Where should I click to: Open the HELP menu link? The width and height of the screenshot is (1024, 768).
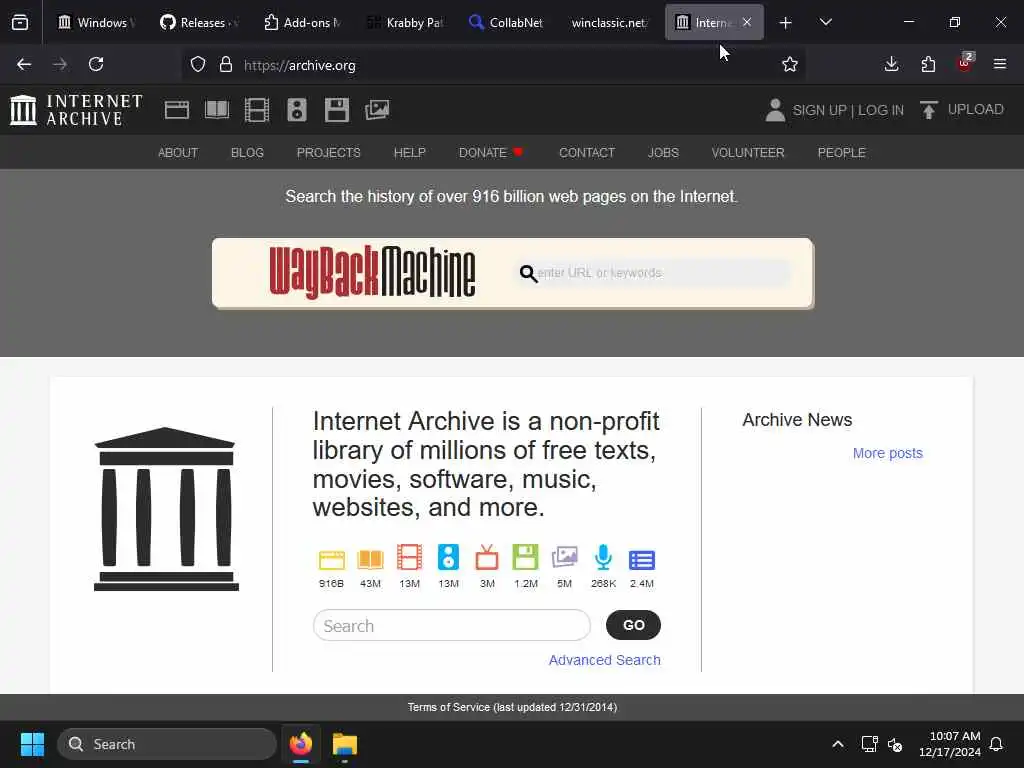409,153
